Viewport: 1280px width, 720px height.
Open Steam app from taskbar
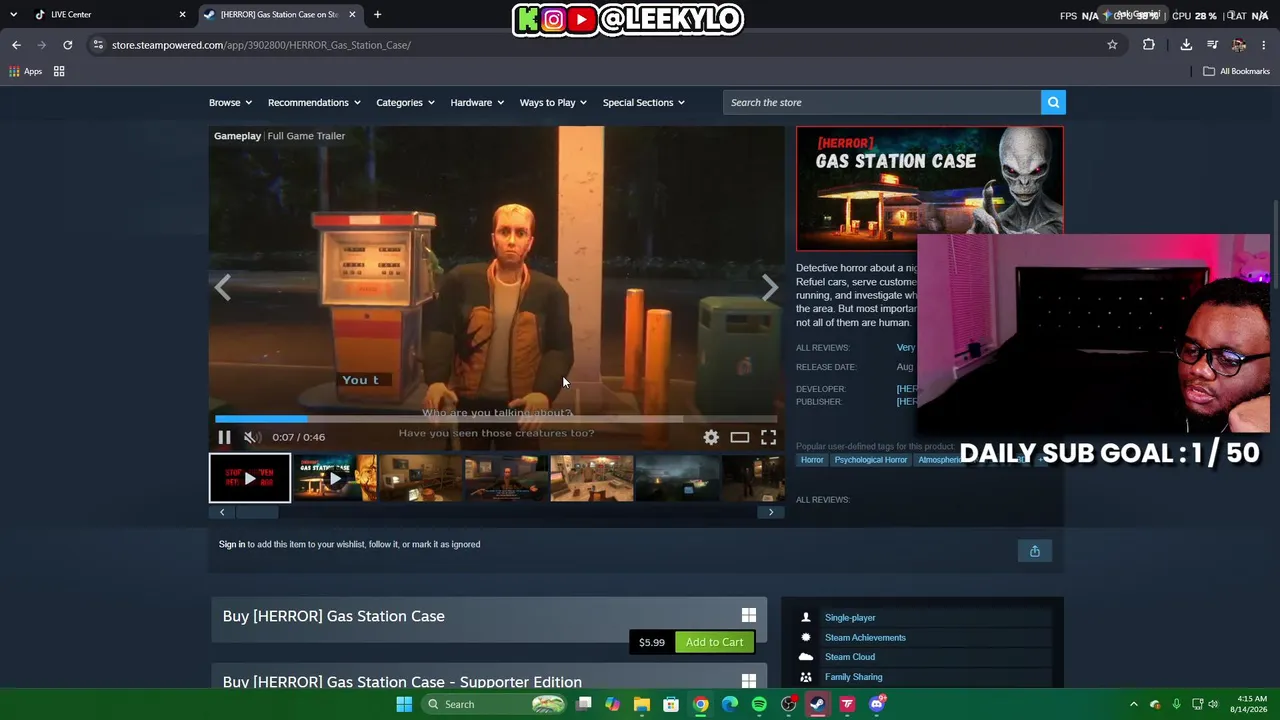818,704
